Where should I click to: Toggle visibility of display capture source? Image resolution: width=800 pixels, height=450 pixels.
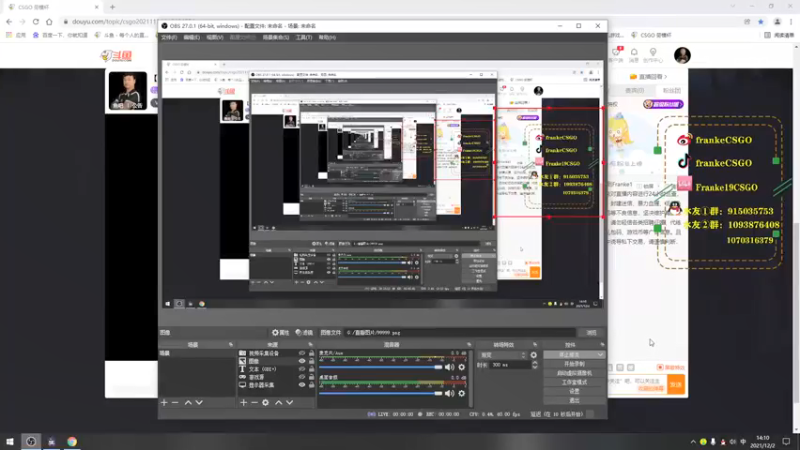click(x=302, y=385)
